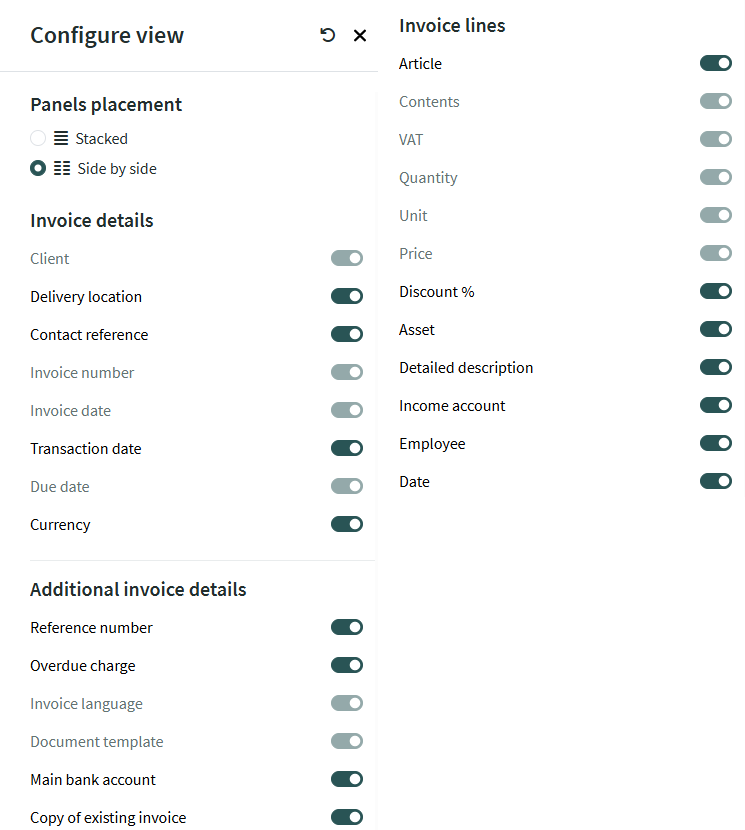Turn off Transaction date toggle
Image resolution: width=745 pixels, height=830 pixels.
tap(347, 448)
